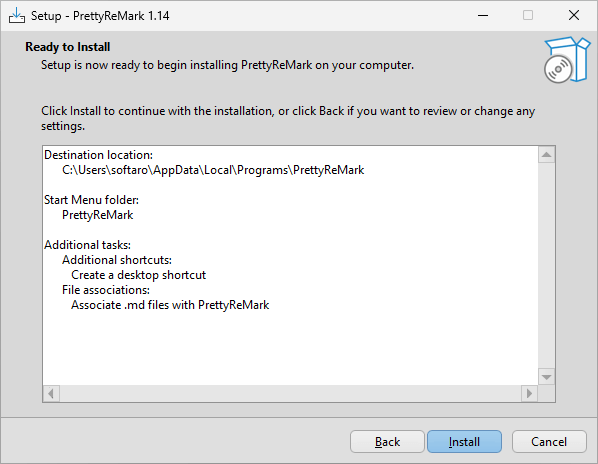Cancel the PrettyReMark setup
This screenshot has width=598, height=464.
point(549,442)
